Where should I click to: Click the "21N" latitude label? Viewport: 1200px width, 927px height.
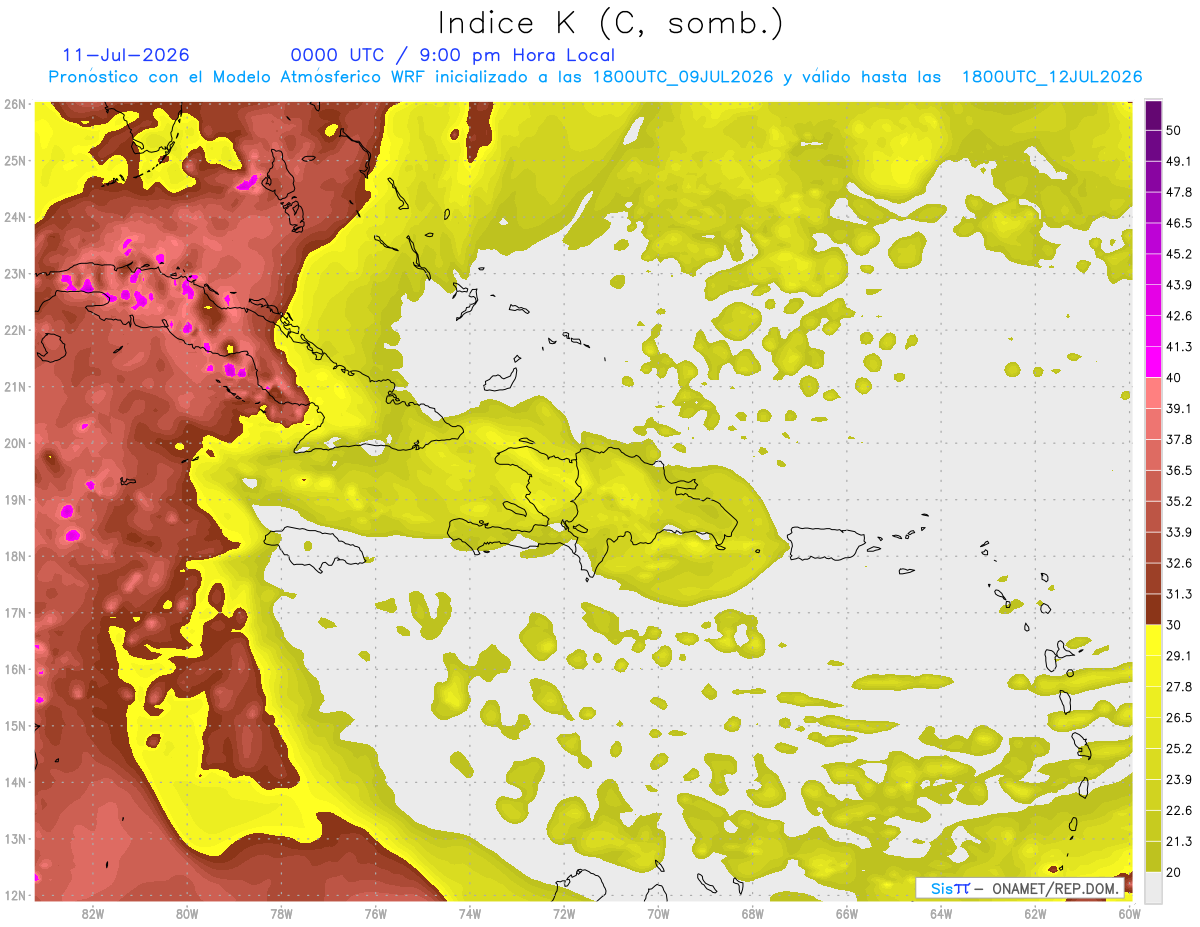coord(14,386)
